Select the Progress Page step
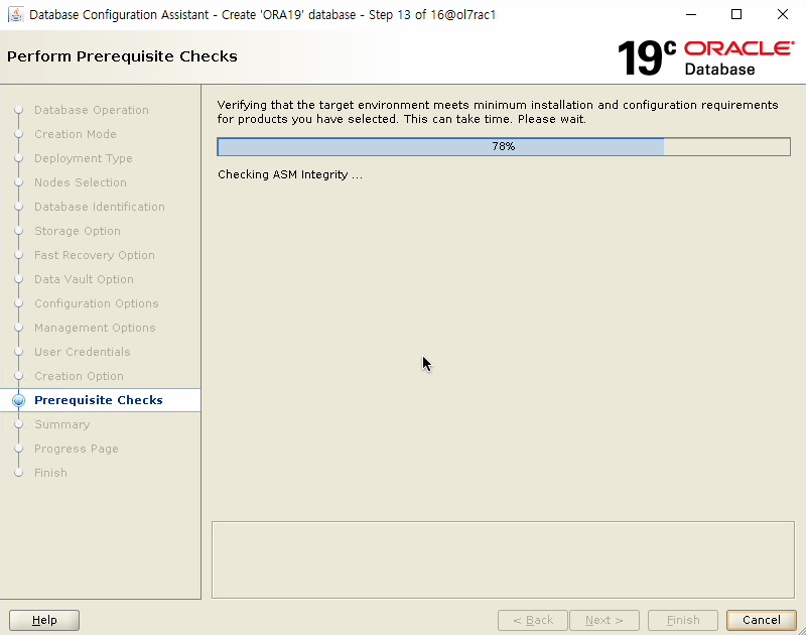Viewport: 806px width, 635px height. click(x=76, y=448)
